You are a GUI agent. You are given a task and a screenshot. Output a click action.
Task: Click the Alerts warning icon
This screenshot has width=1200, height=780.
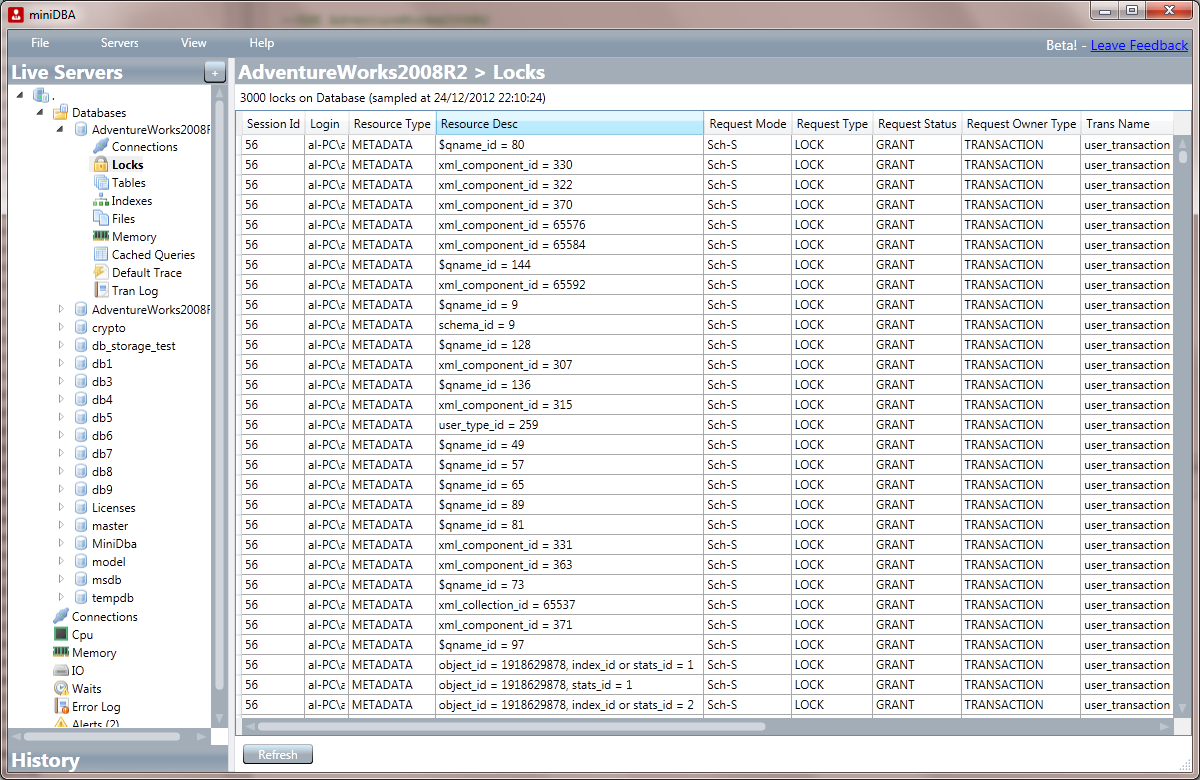coord(61,723)
